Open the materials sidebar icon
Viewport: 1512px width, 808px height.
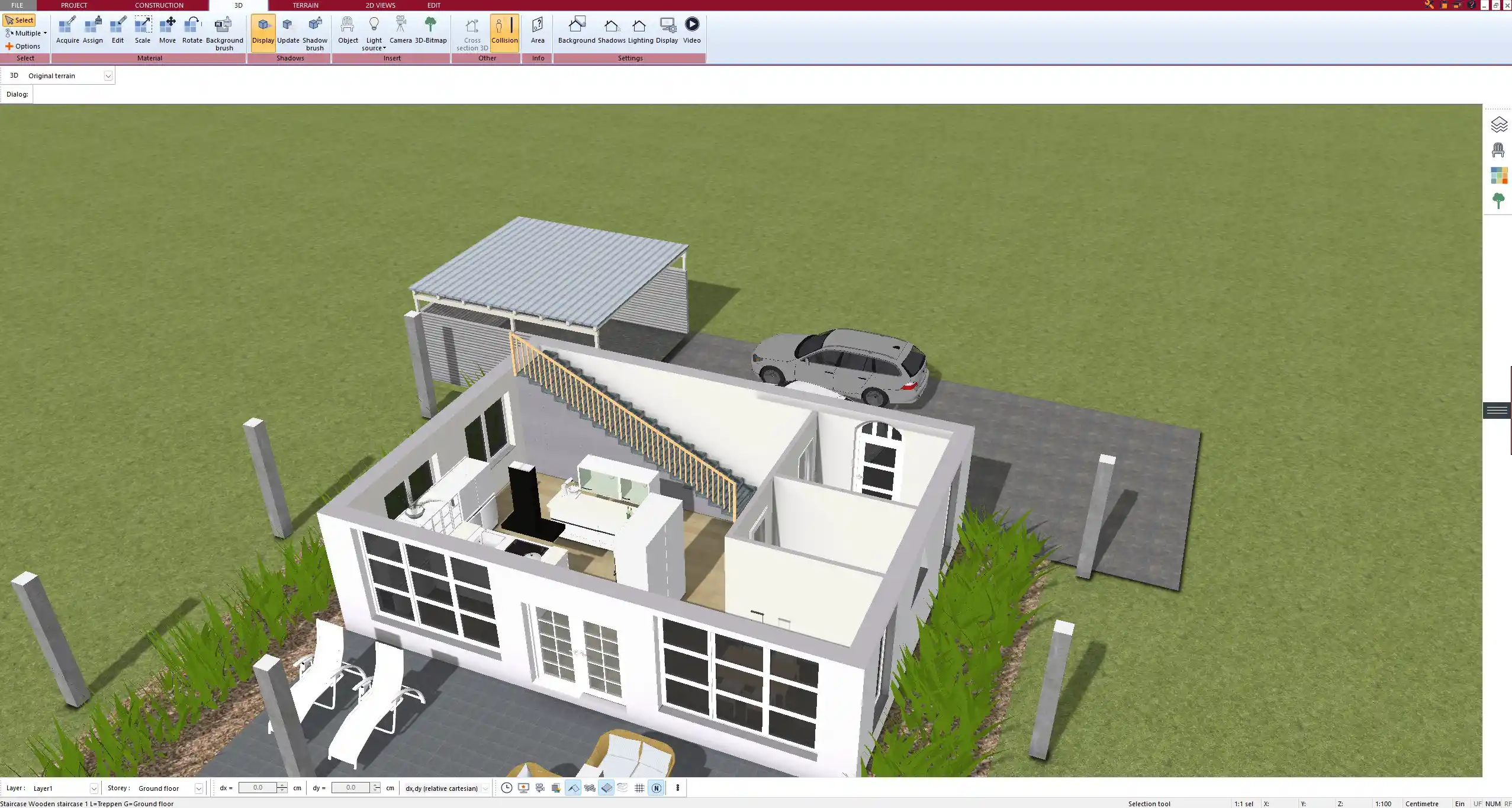pyautogui.click(x=1498, y=175)
